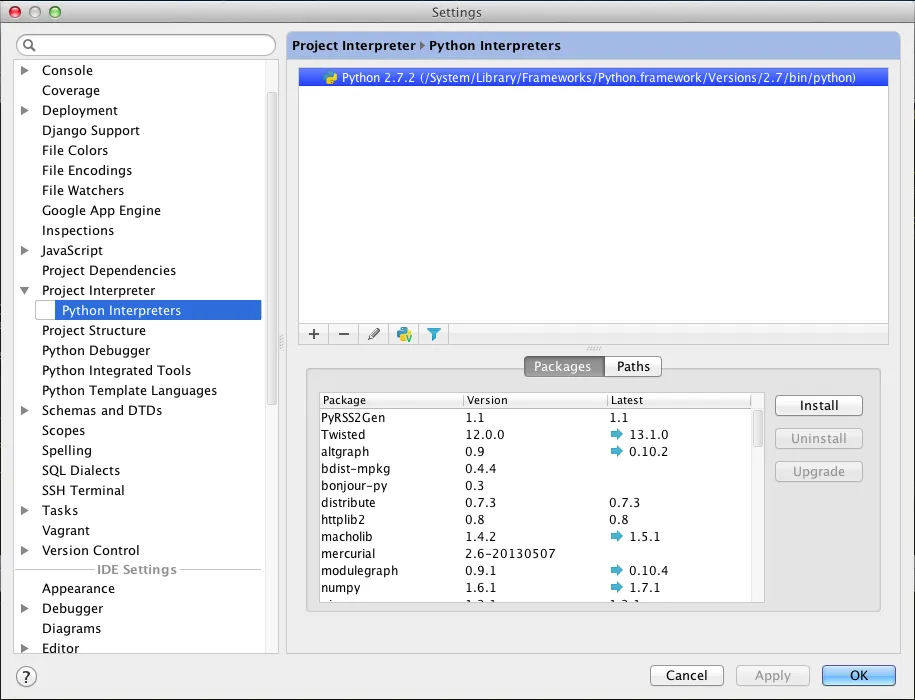Focus the settings search field
Screen dimensions: 915x700
pos(146,45)
